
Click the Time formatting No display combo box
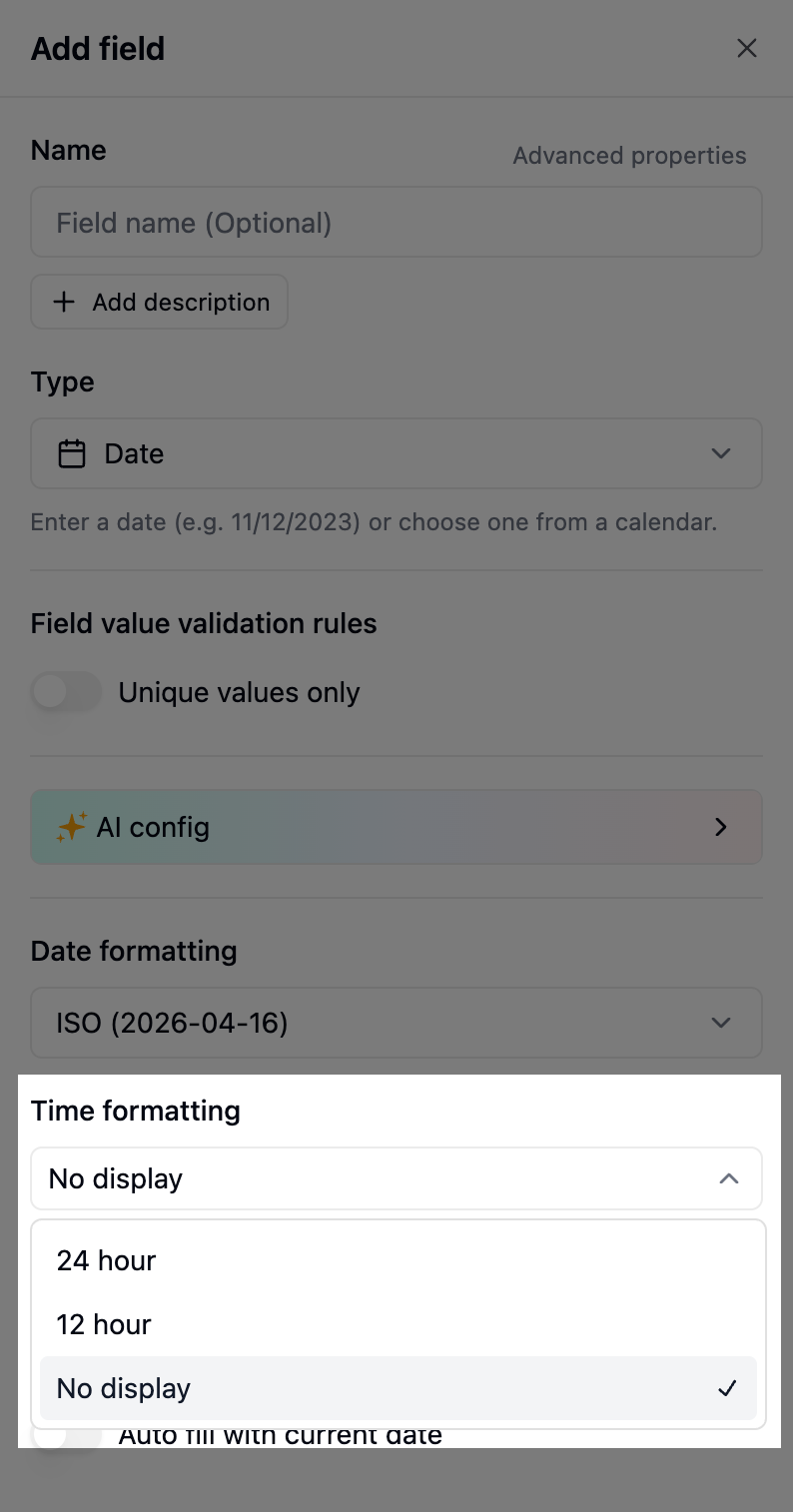click(x=380, y=1178)
